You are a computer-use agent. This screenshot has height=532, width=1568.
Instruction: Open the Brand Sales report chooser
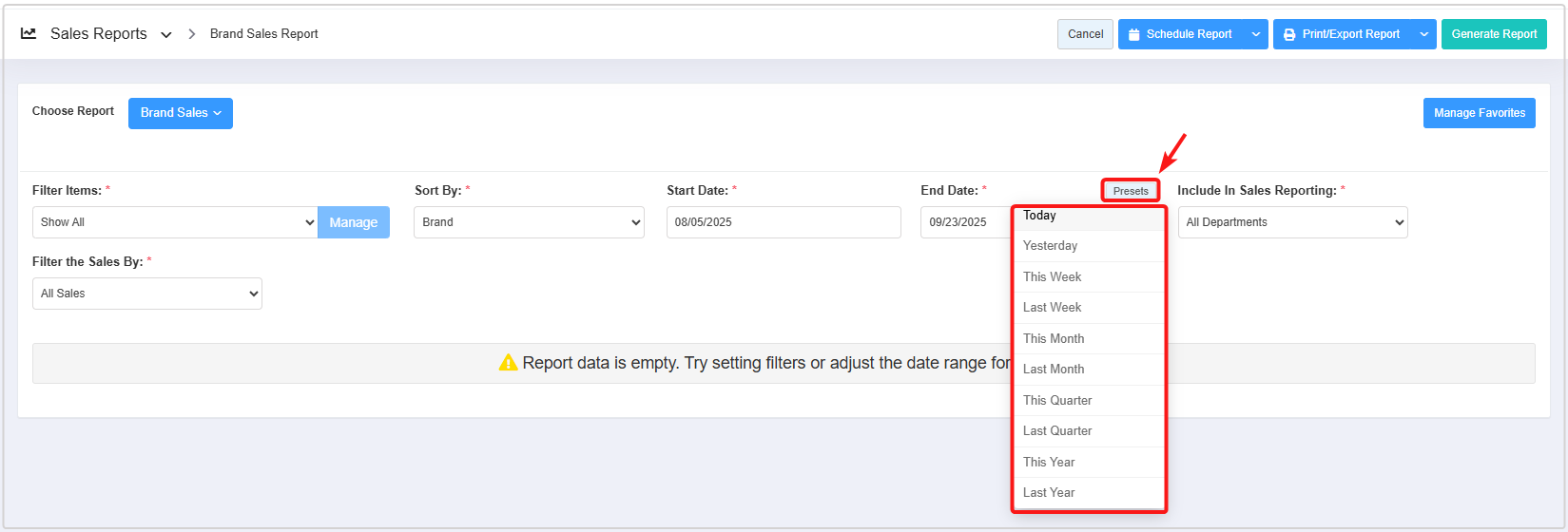[x=181, y=113]
